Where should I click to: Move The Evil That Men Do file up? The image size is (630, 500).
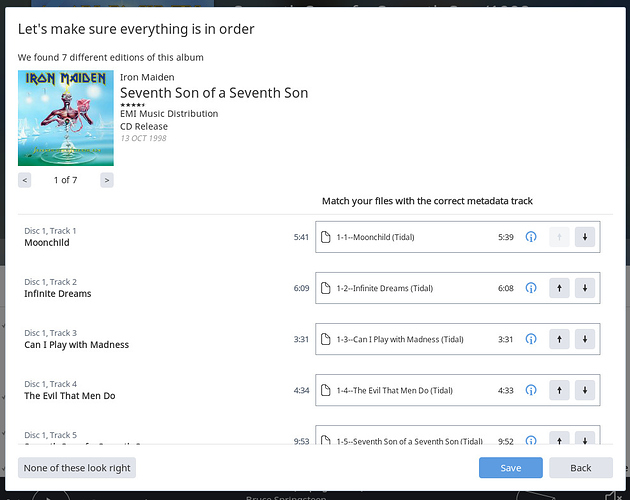(x=559, y=390)
